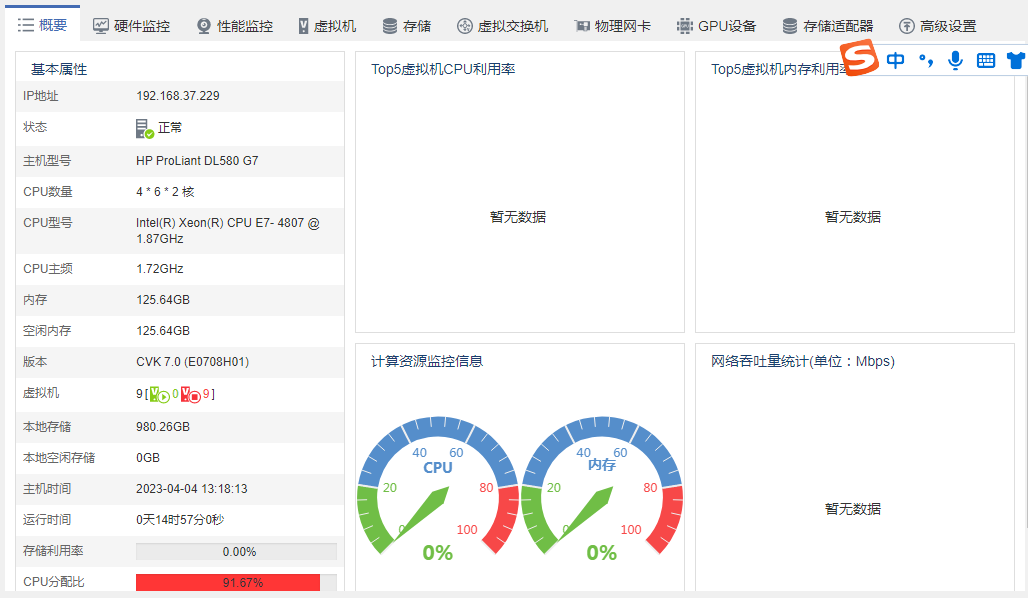Image resolution: width=1028 pixels, height=598 pixels.
Task: Click the 存储适配器 disk icon
Action: 789,26
